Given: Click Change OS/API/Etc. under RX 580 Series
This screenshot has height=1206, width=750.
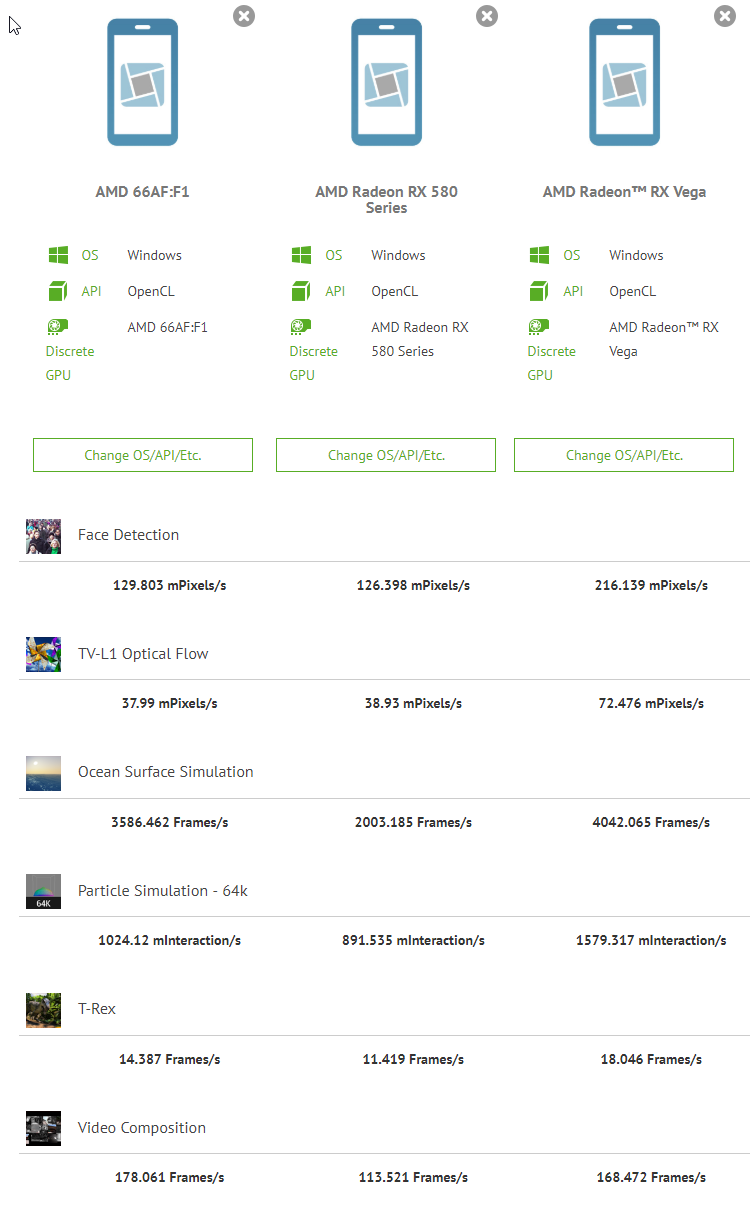Looking at the screenshot, I should 386,455.
